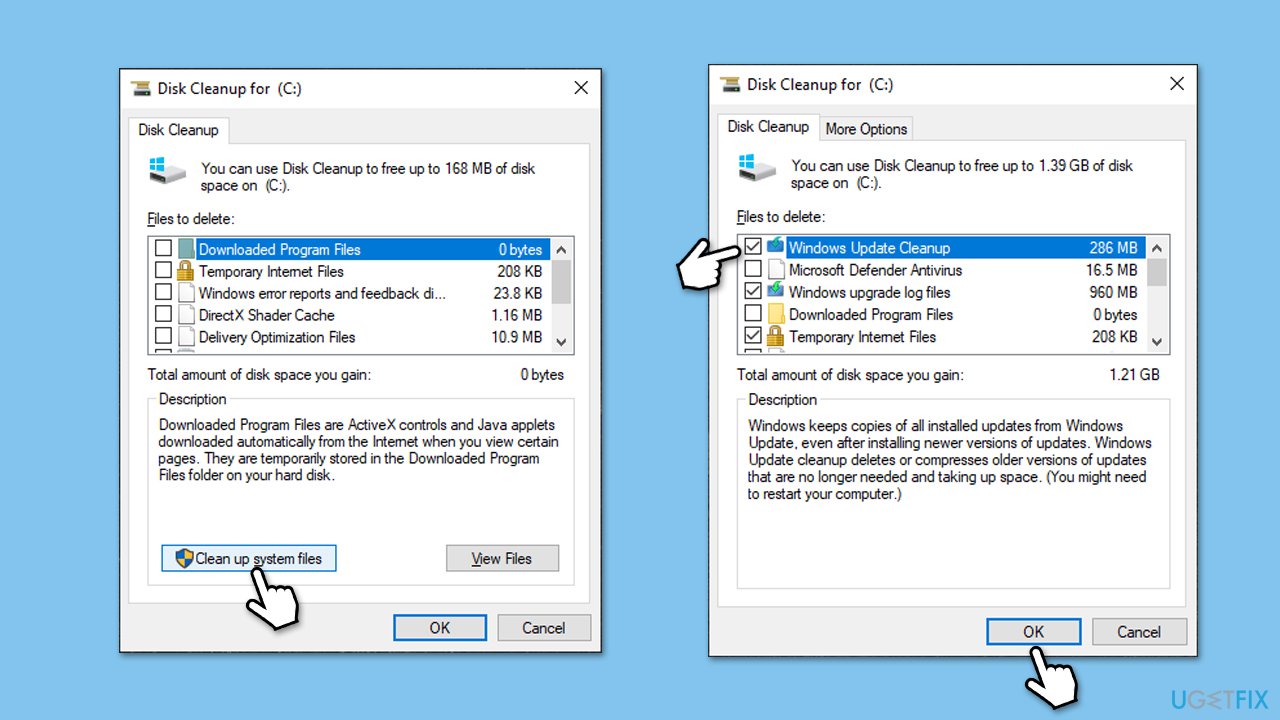
Task: Click Cancel in right Disk Cleanup window
Action: (1139, 632)
